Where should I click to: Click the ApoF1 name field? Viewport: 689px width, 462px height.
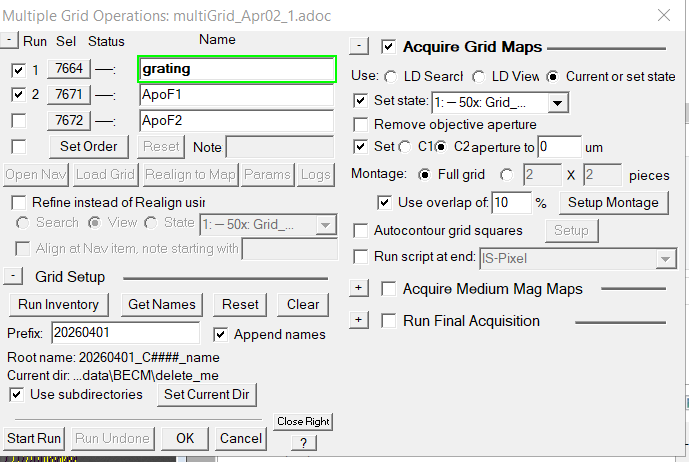click(x=236, y=95)
